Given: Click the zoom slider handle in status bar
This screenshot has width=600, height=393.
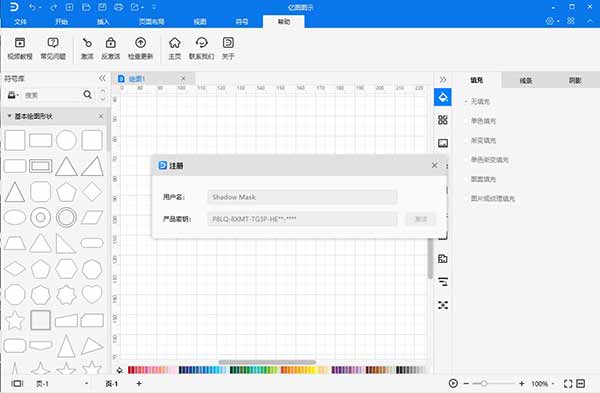Looking at the screenshot, I should click(x=484, y=383).
